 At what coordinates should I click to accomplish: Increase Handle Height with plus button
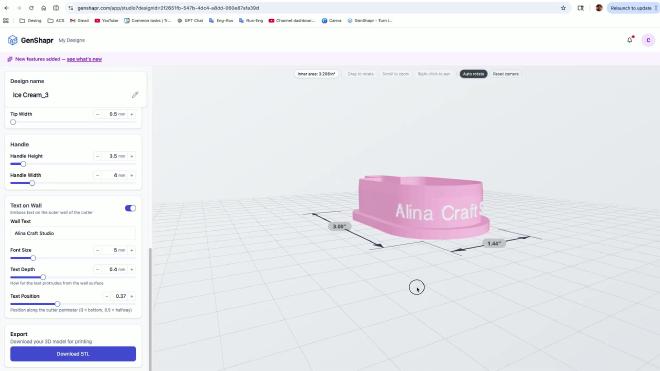coord(132,156)
